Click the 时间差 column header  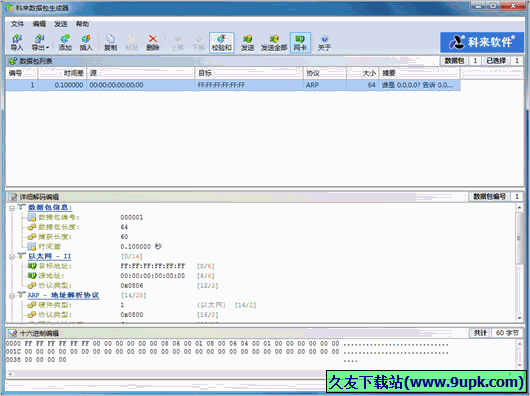63,73
